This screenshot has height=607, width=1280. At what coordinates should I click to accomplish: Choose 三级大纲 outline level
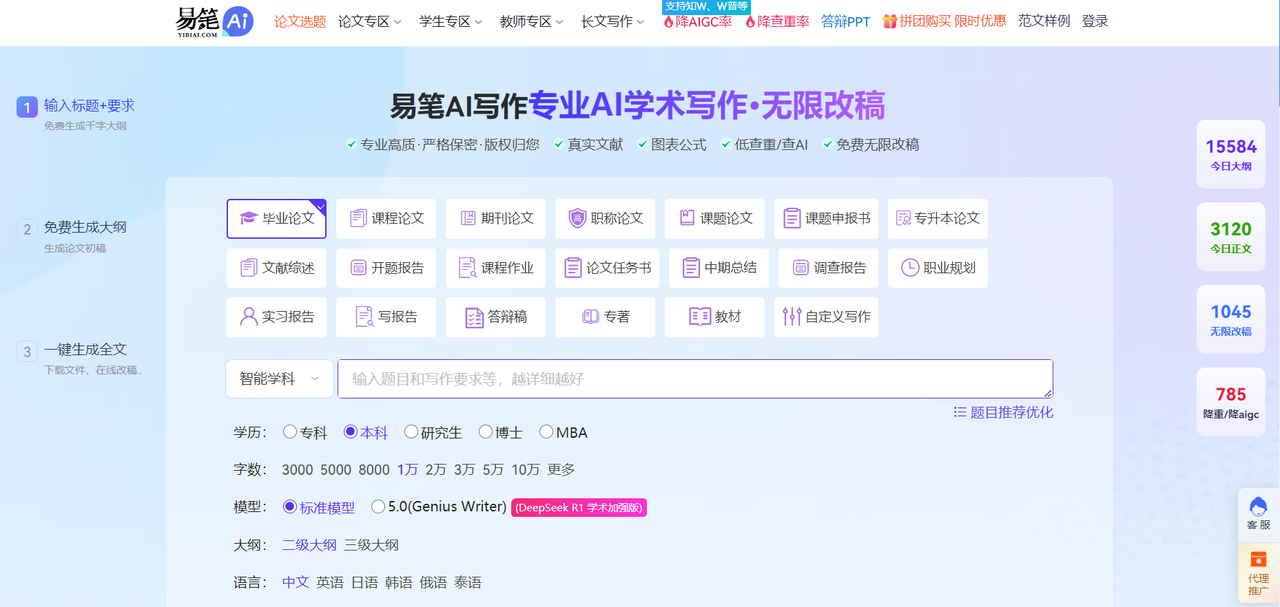[371, 545]
